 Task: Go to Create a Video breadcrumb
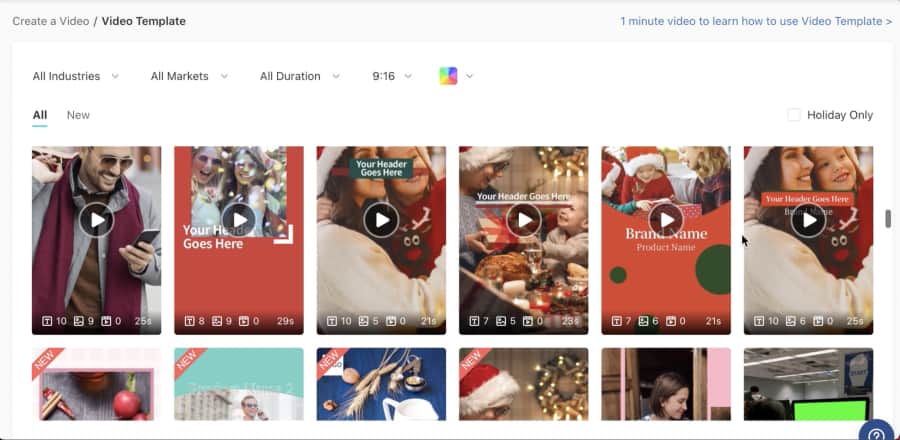pos(50,21)
